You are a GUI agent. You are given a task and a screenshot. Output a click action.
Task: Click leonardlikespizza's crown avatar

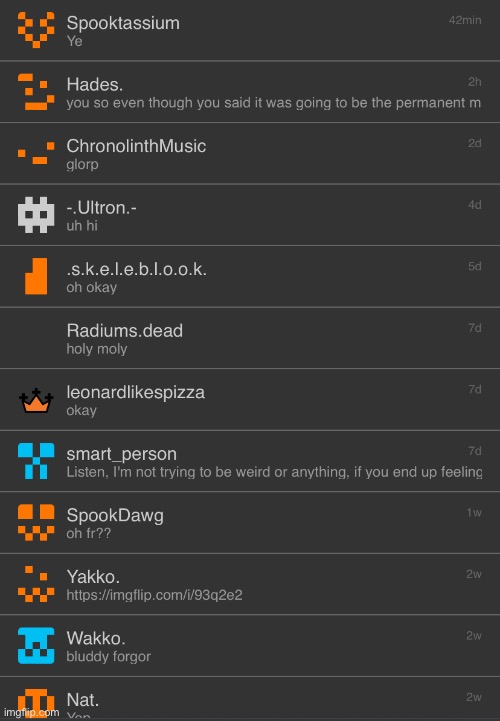pyautogui.click(x=36, y=400)
